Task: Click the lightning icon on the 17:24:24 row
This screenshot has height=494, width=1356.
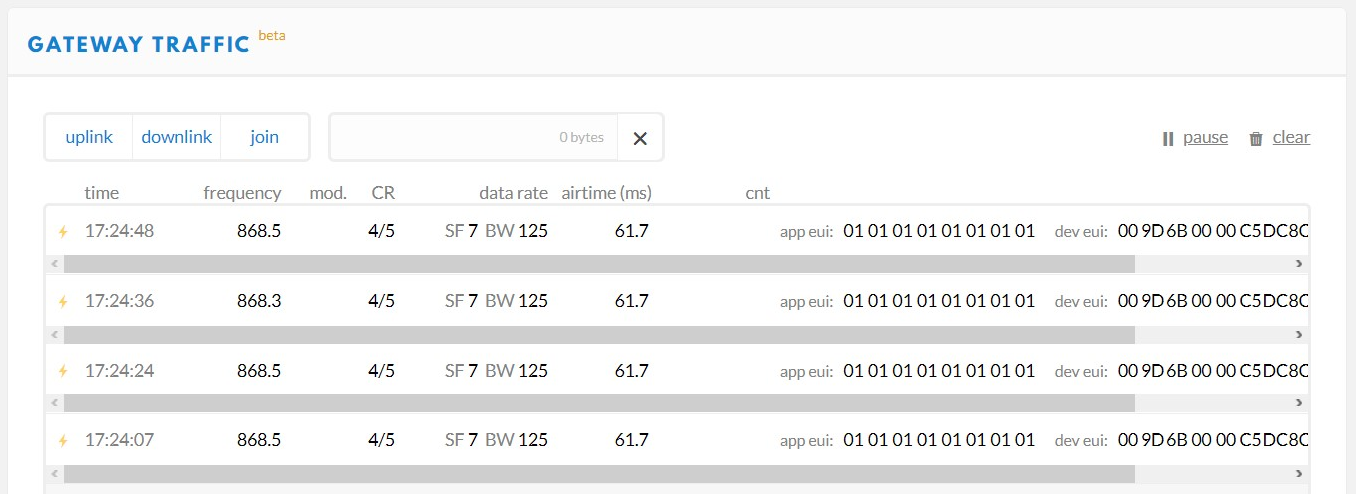Action: [x=63, y=371]
